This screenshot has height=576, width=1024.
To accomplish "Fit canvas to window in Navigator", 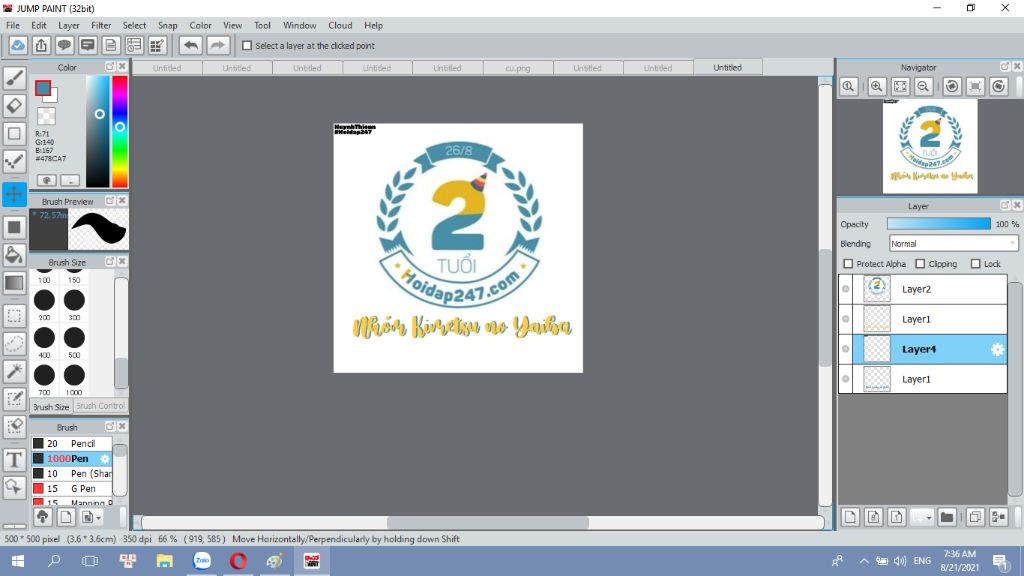I will (900, 86).
